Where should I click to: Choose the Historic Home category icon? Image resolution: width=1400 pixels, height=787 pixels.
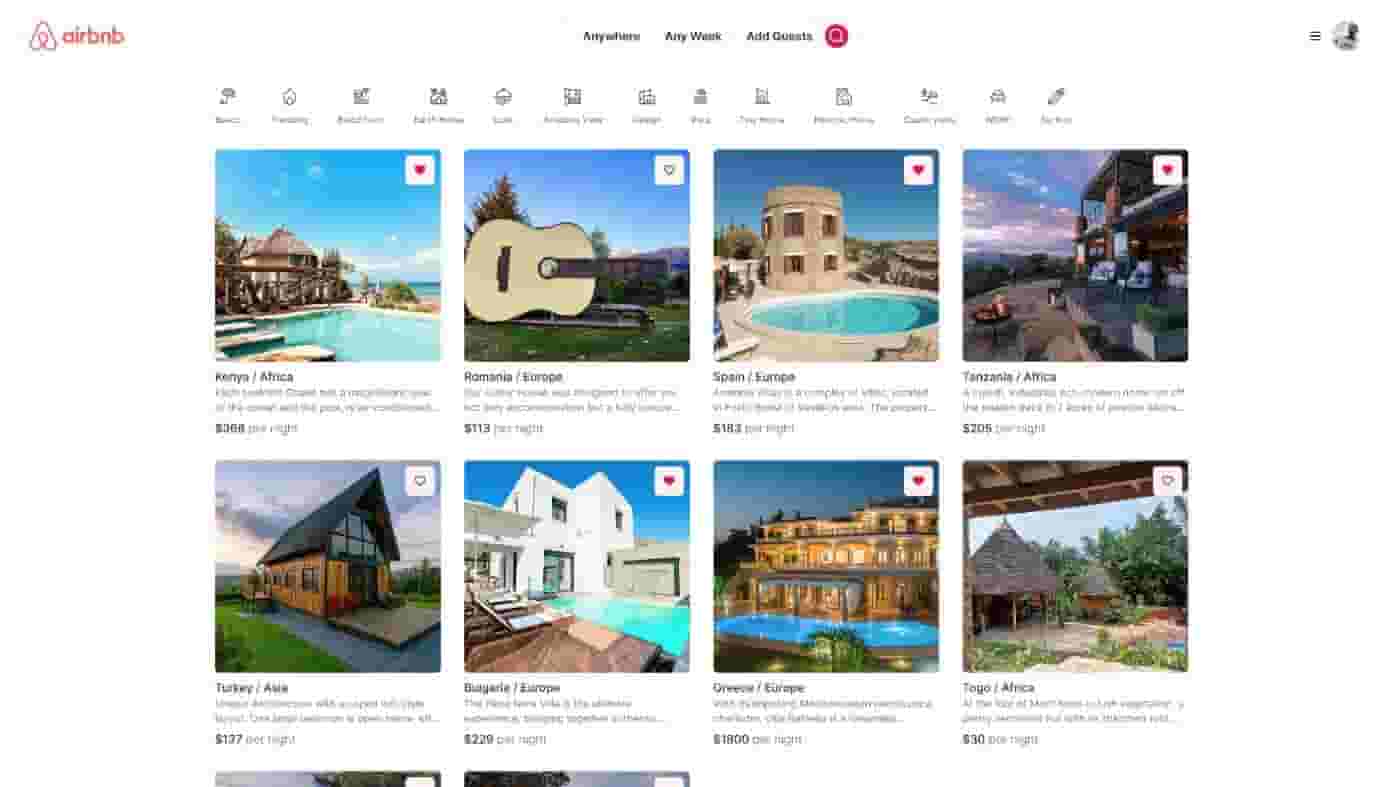pyautogui.click(x=843, y=97)
